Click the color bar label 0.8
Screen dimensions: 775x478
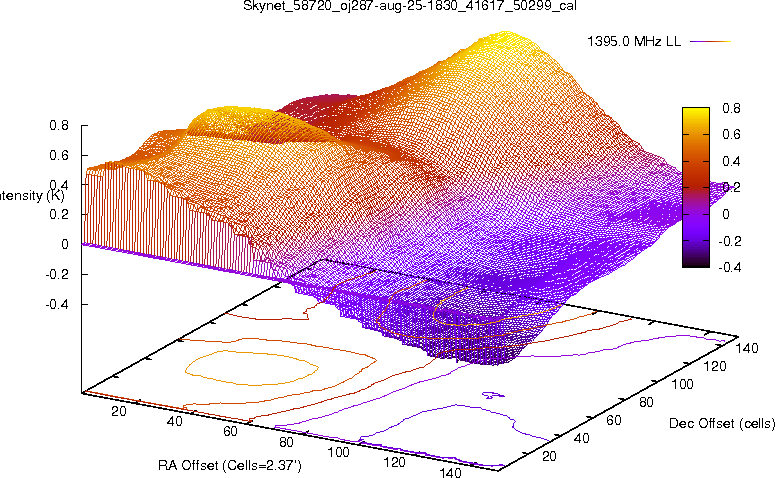(731, 108)
